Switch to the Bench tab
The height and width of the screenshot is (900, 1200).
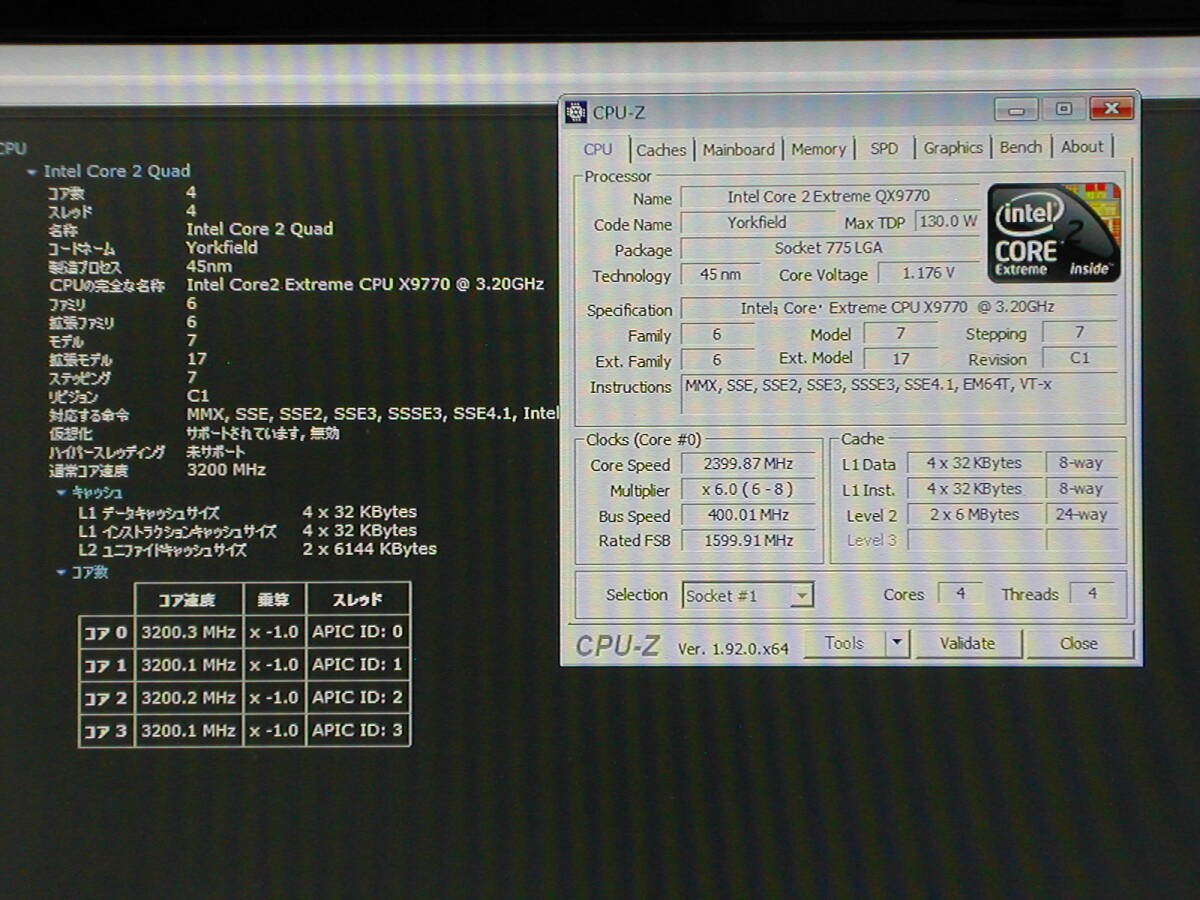1020,147
